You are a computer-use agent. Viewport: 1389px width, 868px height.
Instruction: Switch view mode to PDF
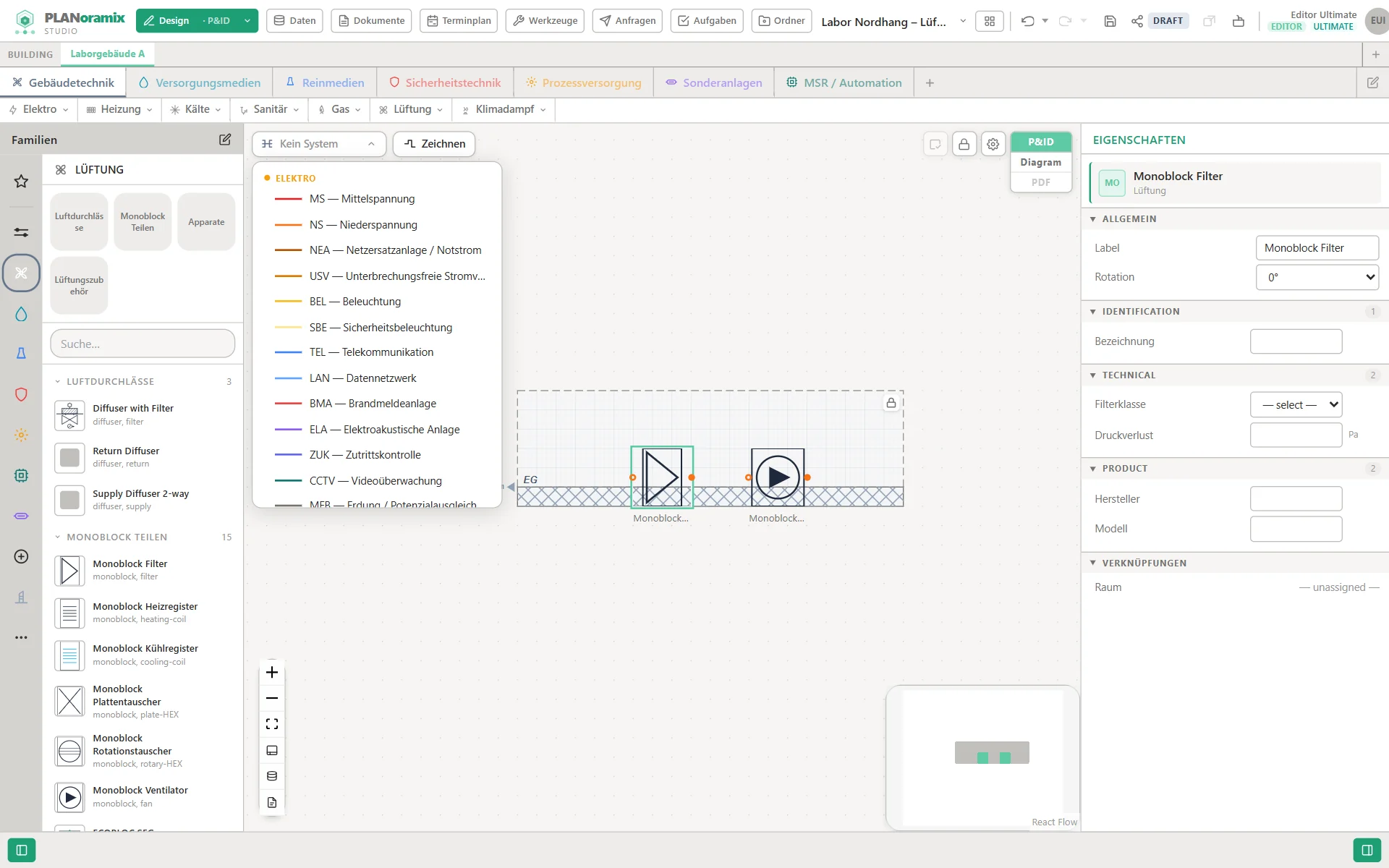pyautogui.click(x=1040, y=182)
